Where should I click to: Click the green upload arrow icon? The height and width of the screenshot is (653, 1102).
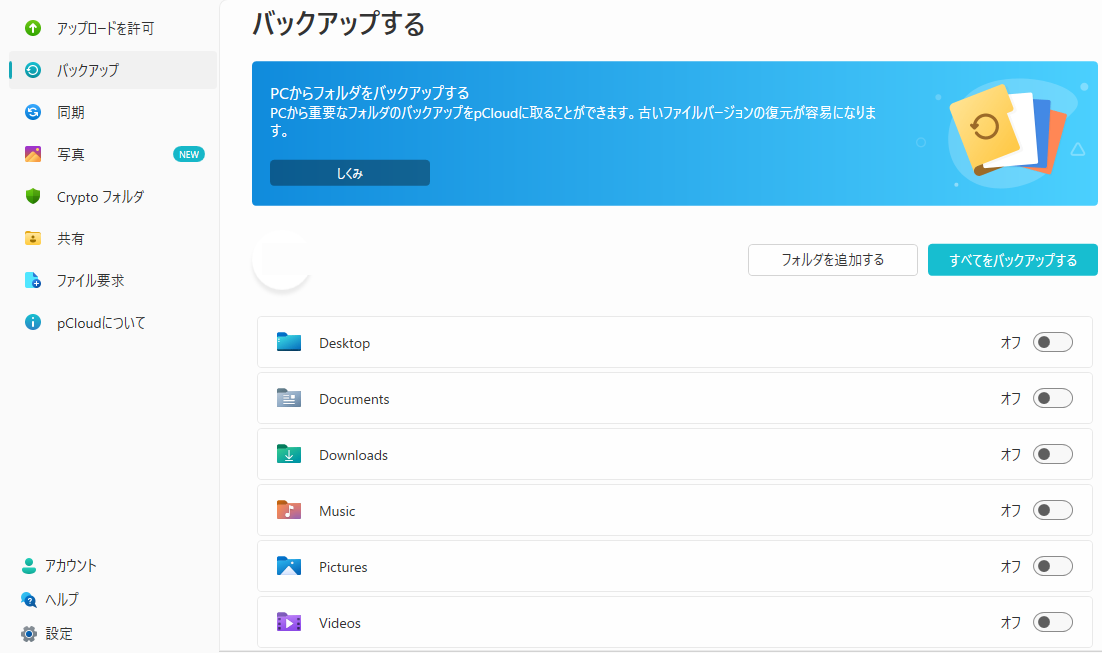click(x=33, y=28)
